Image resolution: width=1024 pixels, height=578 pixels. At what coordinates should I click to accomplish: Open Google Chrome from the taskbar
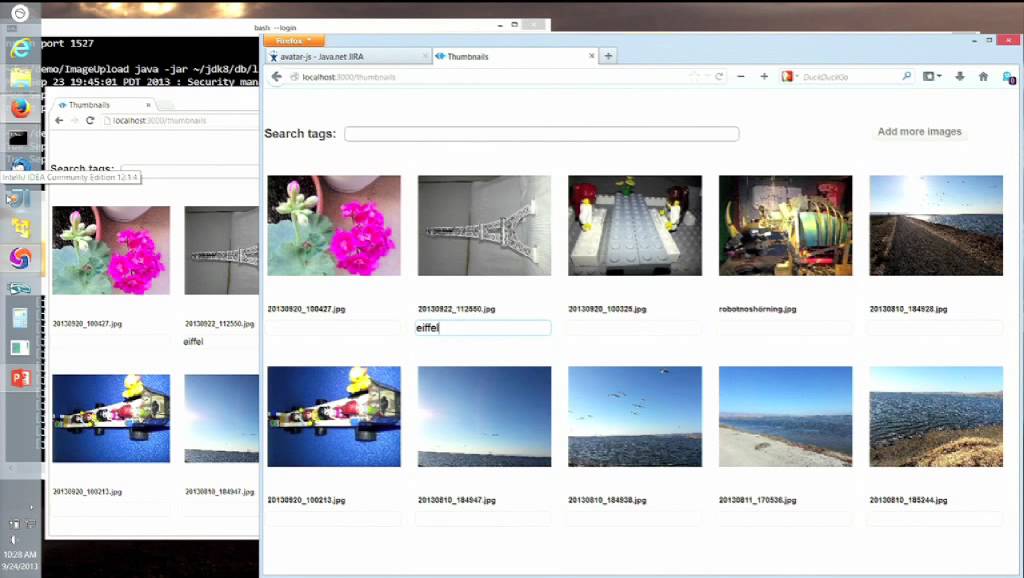(x=20, y=257)
